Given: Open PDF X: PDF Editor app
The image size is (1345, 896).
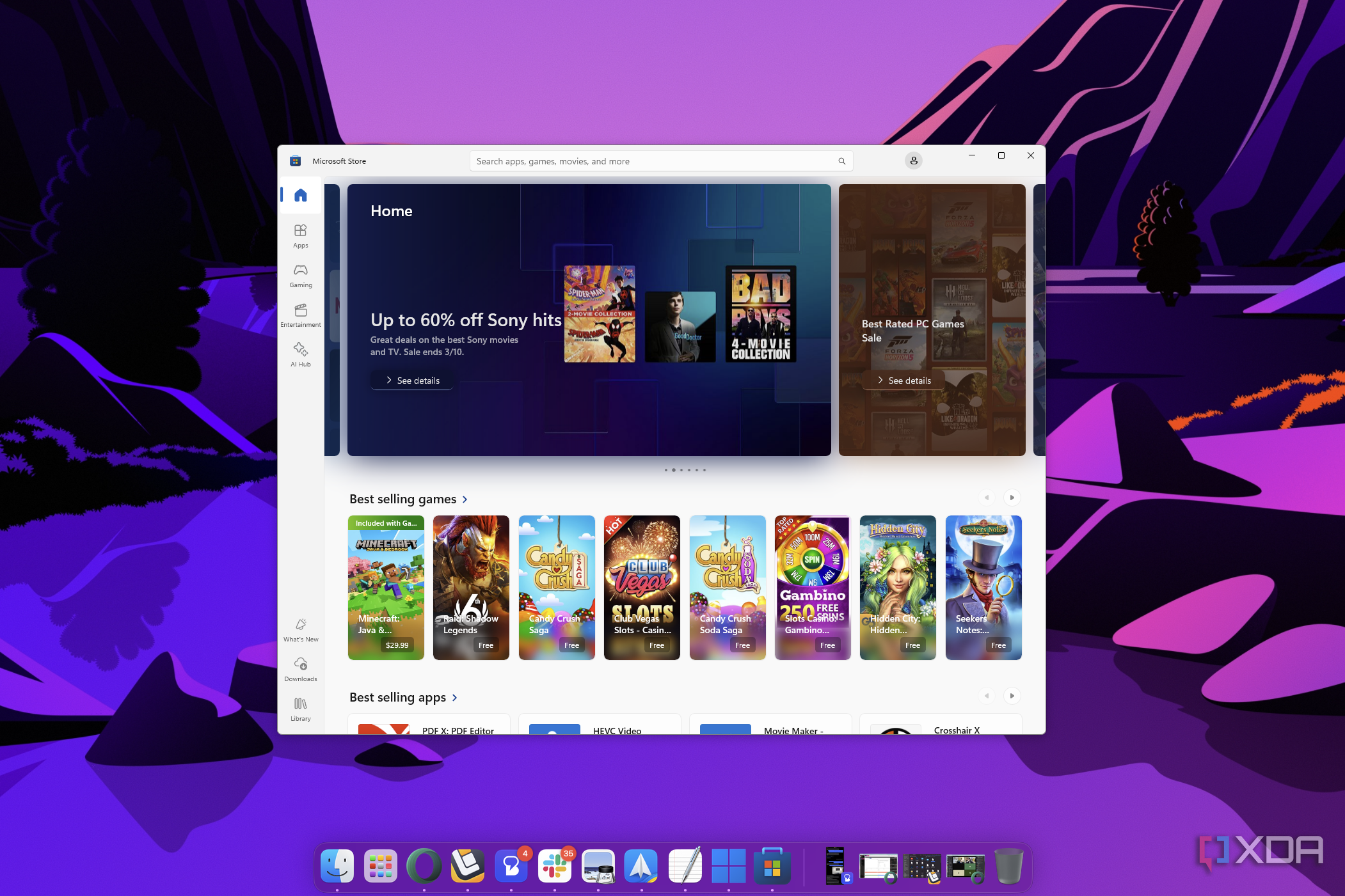Looking at the screenshot, I should tap(429, 725).
